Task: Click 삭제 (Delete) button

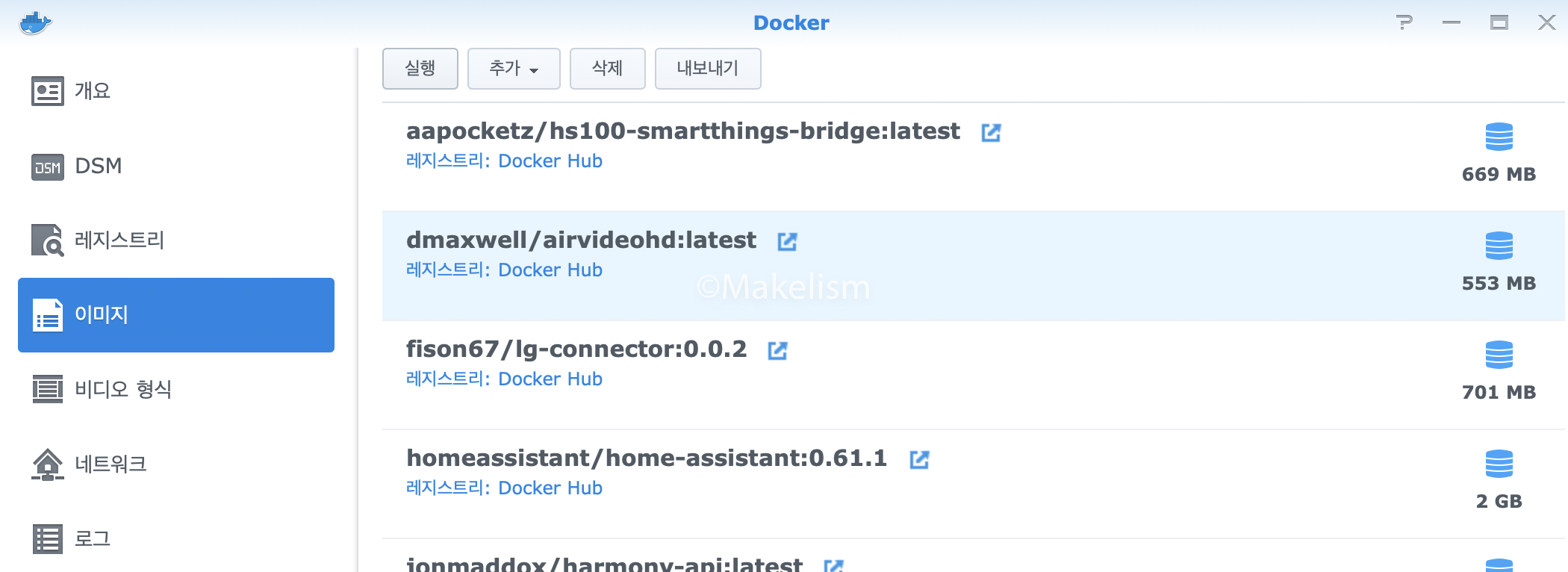Action: [x=608, y=69]
